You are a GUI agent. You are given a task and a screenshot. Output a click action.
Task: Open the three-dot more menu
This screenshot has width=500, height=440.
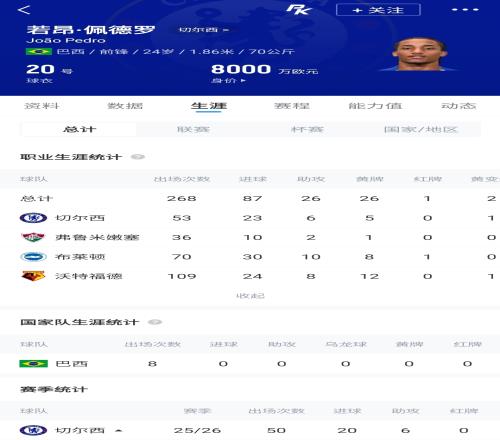[465, 10]
